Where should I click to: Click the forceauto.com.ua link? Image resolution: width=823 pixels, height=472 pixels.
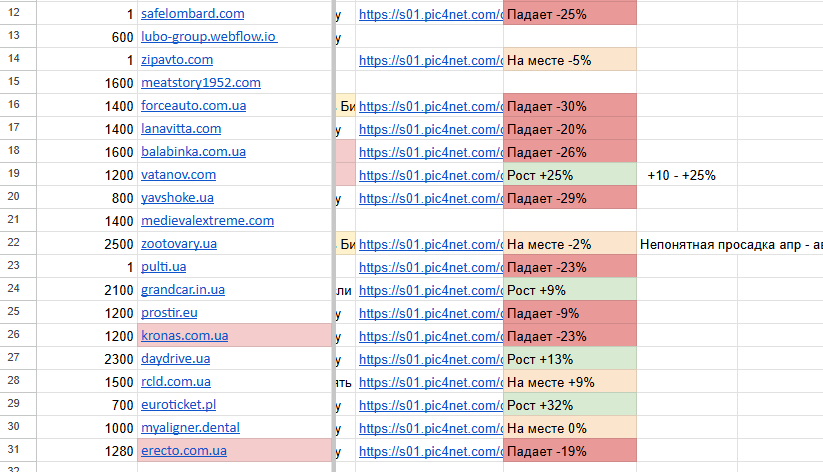(x=193, y=106)
